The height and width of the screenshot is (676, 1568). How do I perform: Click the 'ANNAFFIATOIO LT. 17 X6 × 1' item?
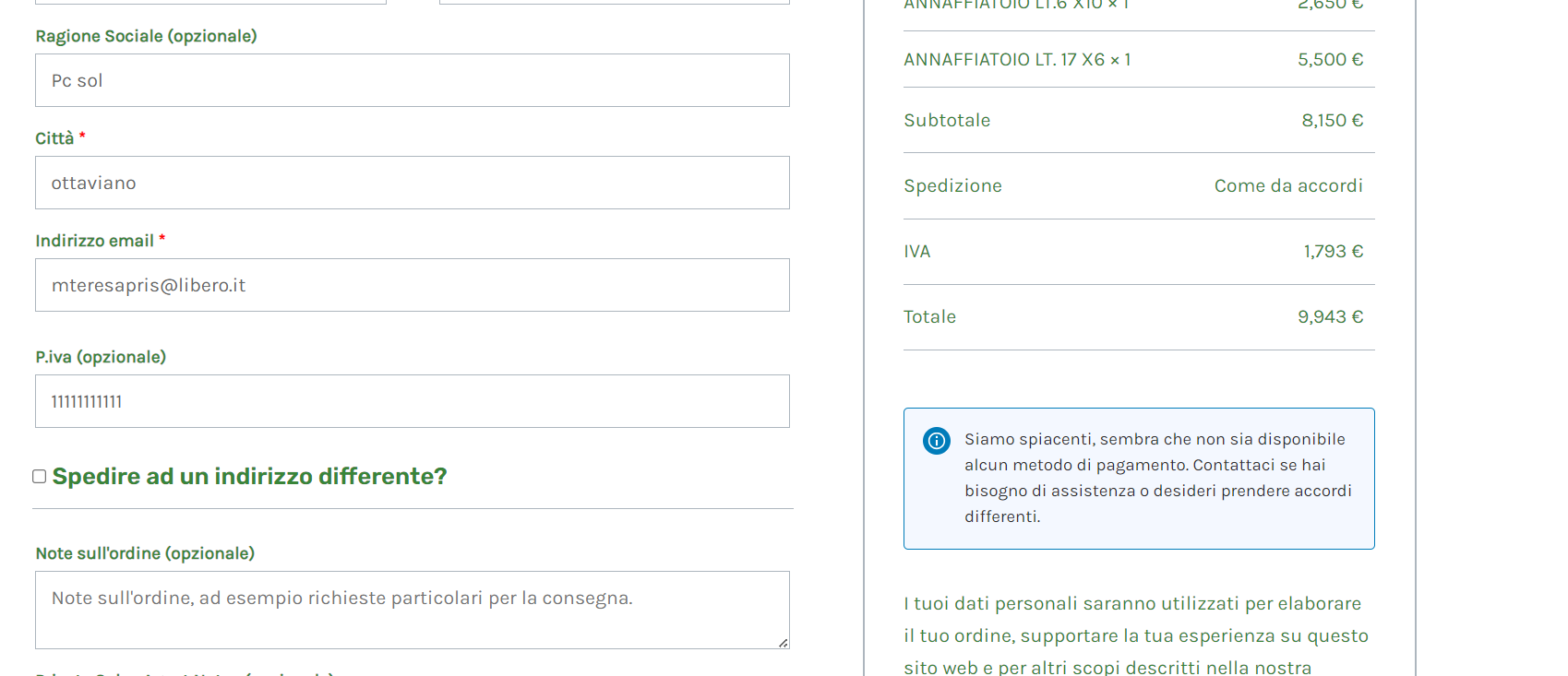(1017, 60)
